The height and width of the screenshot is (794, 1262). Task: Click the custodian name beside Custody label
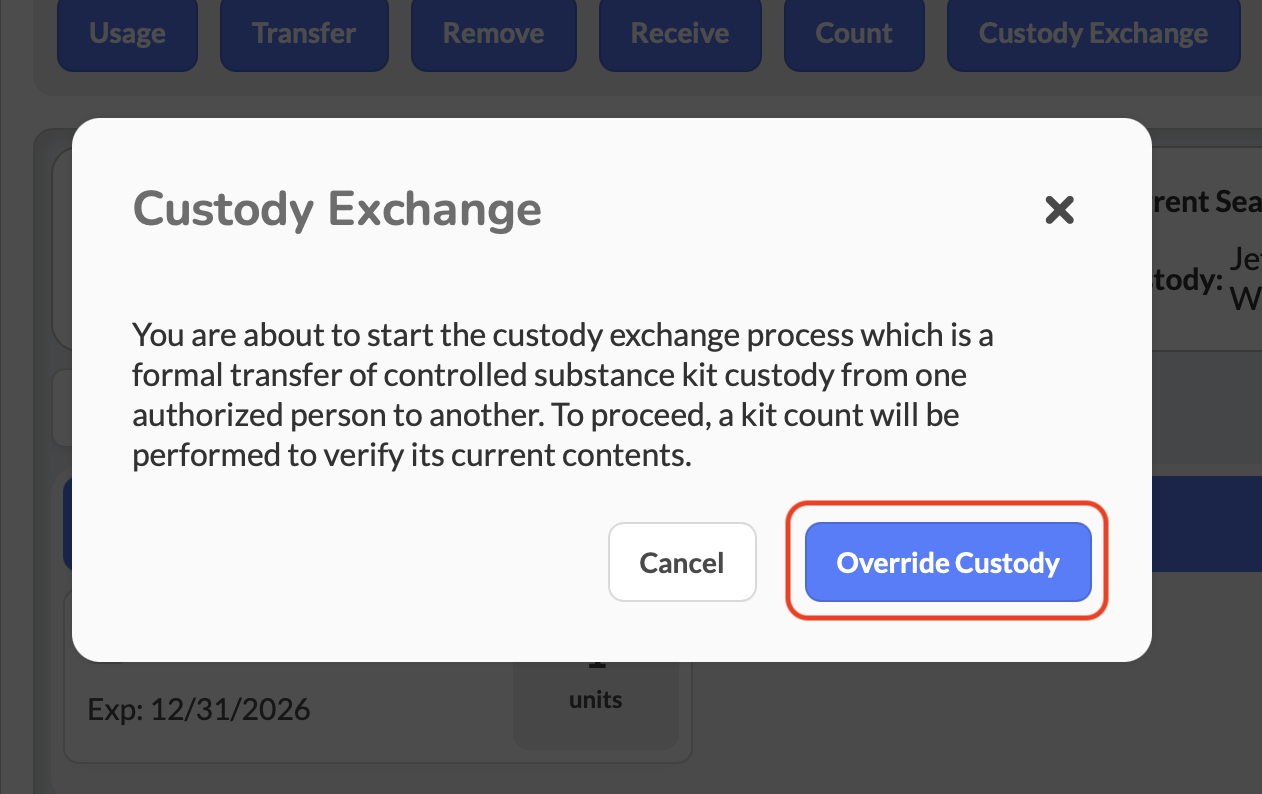(x=1244, y=280)
